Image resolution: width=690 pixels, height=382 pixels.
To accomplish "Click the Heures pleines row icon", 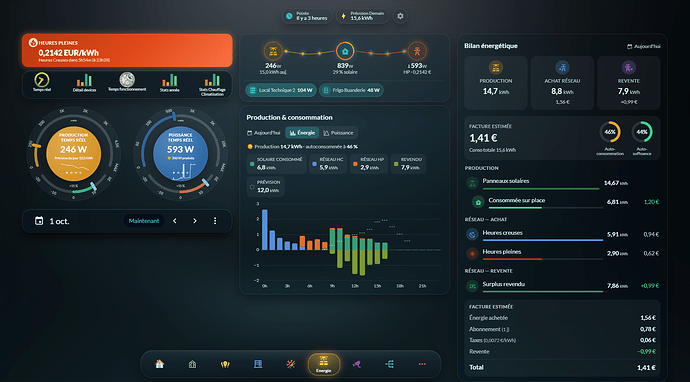I will (472, 253).
